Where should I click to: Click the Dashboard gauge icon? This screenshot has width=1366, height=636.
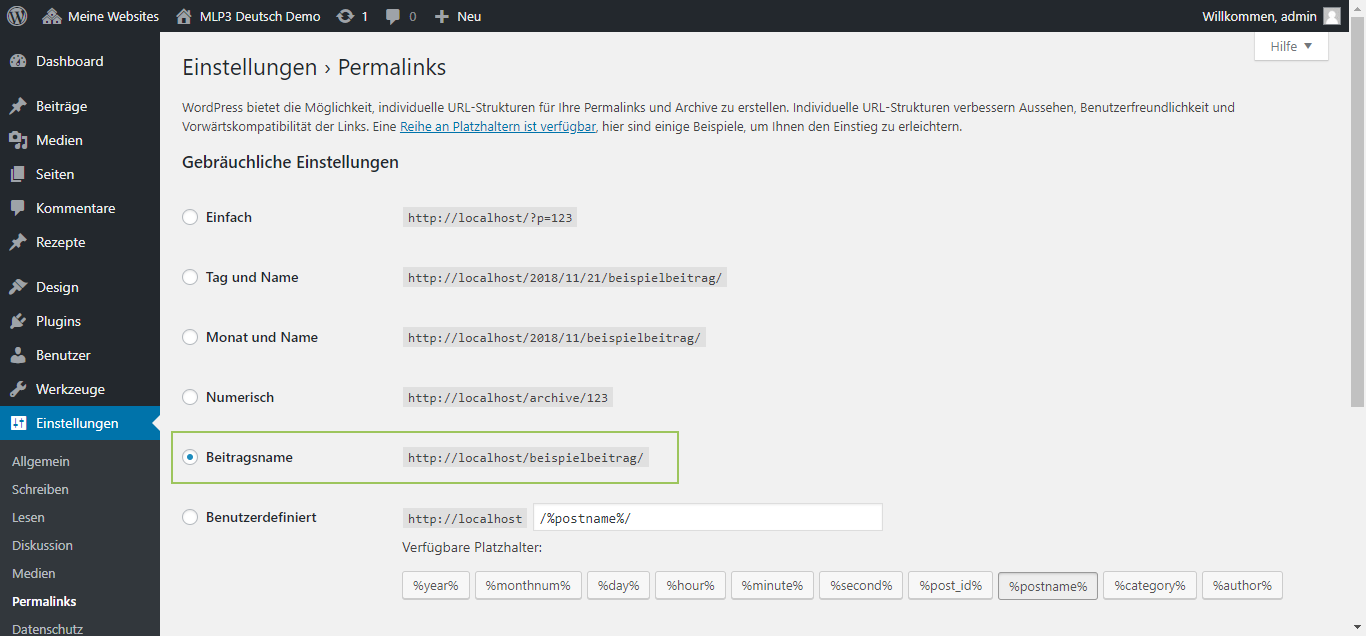click(18, 61)
